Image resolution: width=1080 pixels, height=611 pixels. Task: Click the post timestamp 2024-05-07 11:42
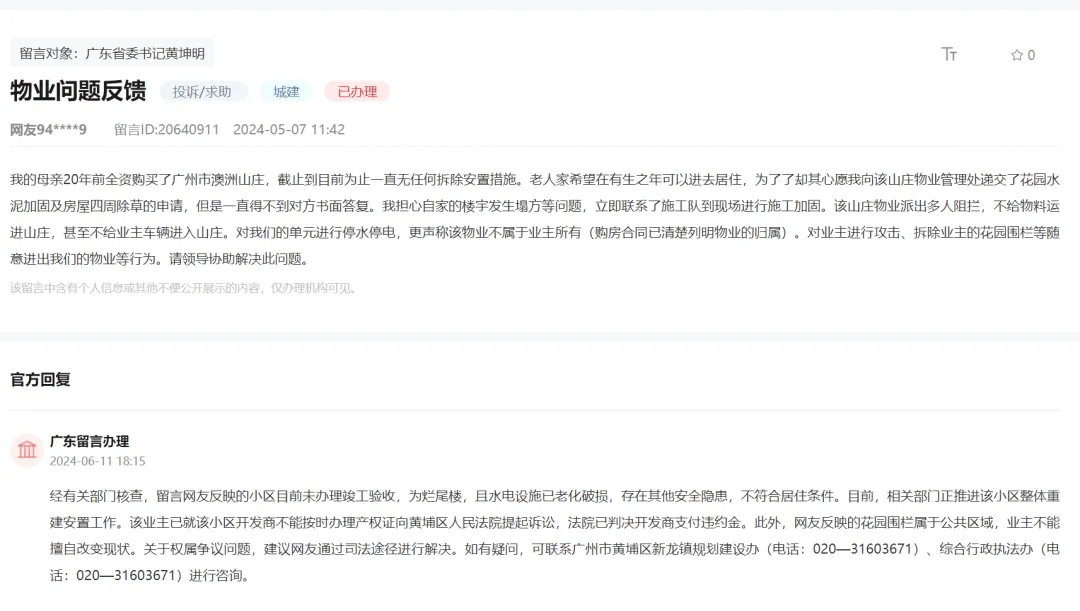click(289, 129)
